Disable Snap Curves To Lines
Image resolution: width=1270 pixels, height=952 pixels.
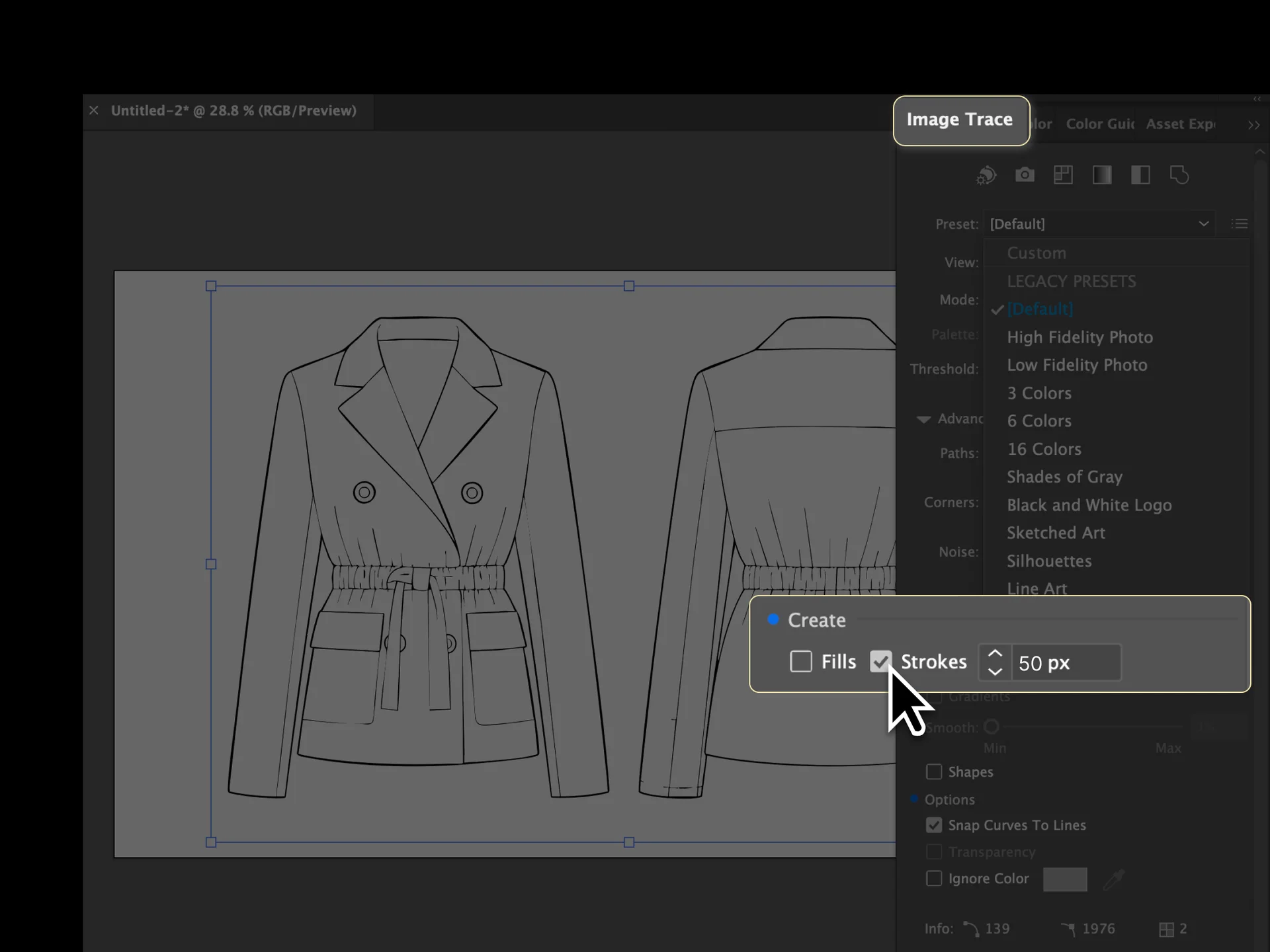coord(933,825)
